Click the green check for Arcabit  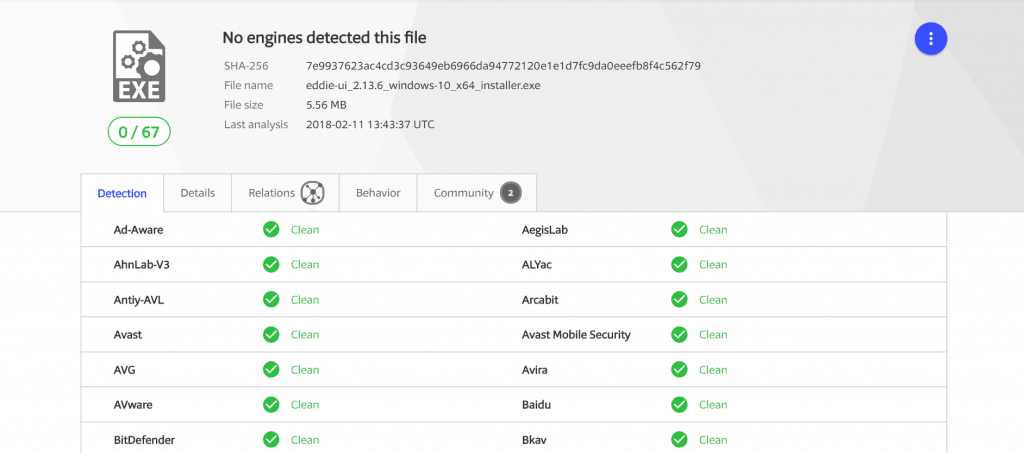pos(679,300)
